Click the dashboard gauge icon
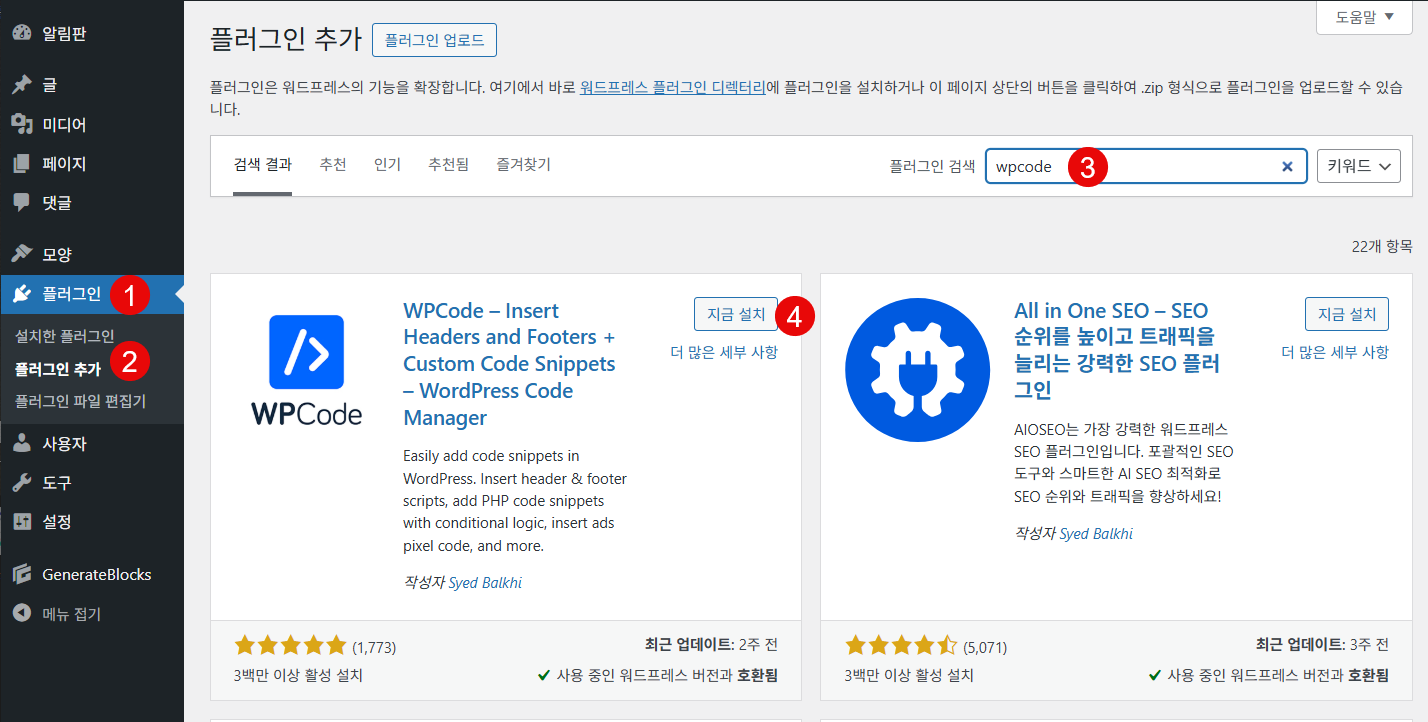The image size is (1428, 722). click(x=22, y=33)
